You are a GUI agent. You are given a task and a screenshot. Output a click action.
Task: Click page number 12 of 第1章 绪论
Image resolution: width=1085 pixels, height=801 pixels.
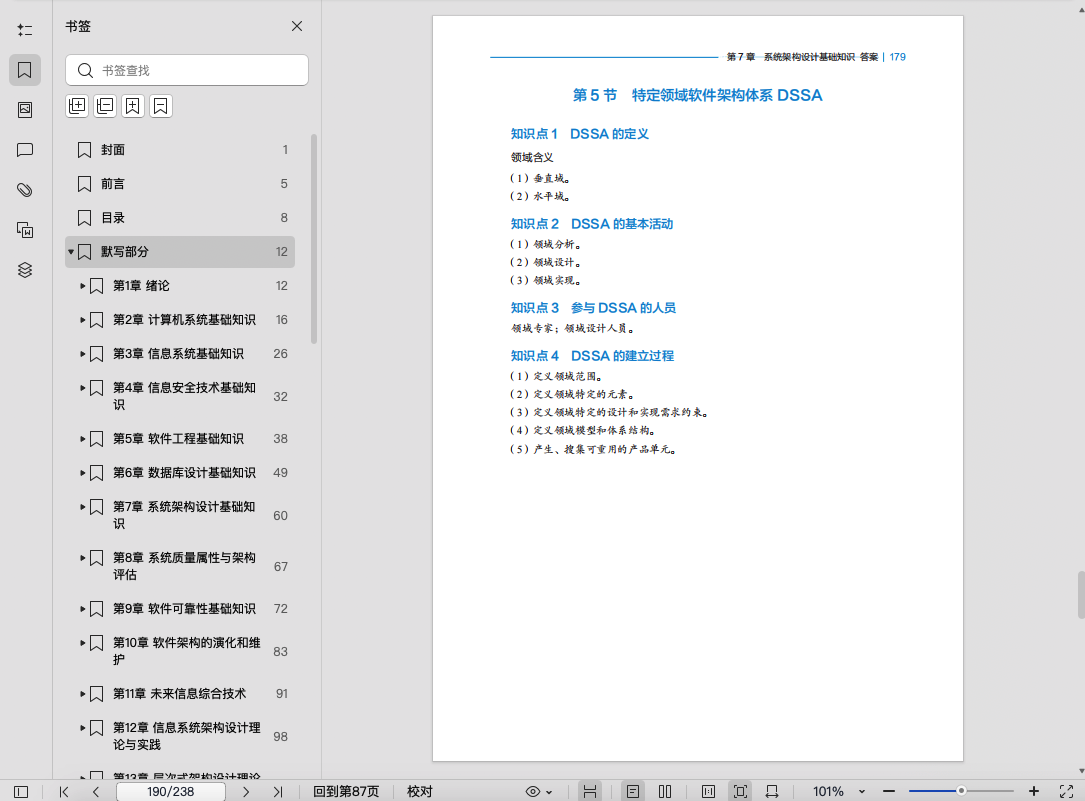point(282,286)
